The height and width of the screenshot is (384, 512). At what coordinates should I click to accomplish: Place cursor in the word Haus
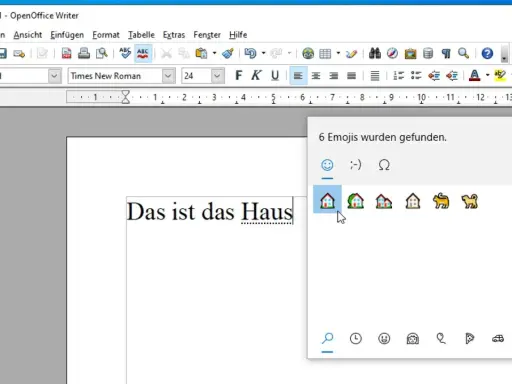[x=267, y=211]
